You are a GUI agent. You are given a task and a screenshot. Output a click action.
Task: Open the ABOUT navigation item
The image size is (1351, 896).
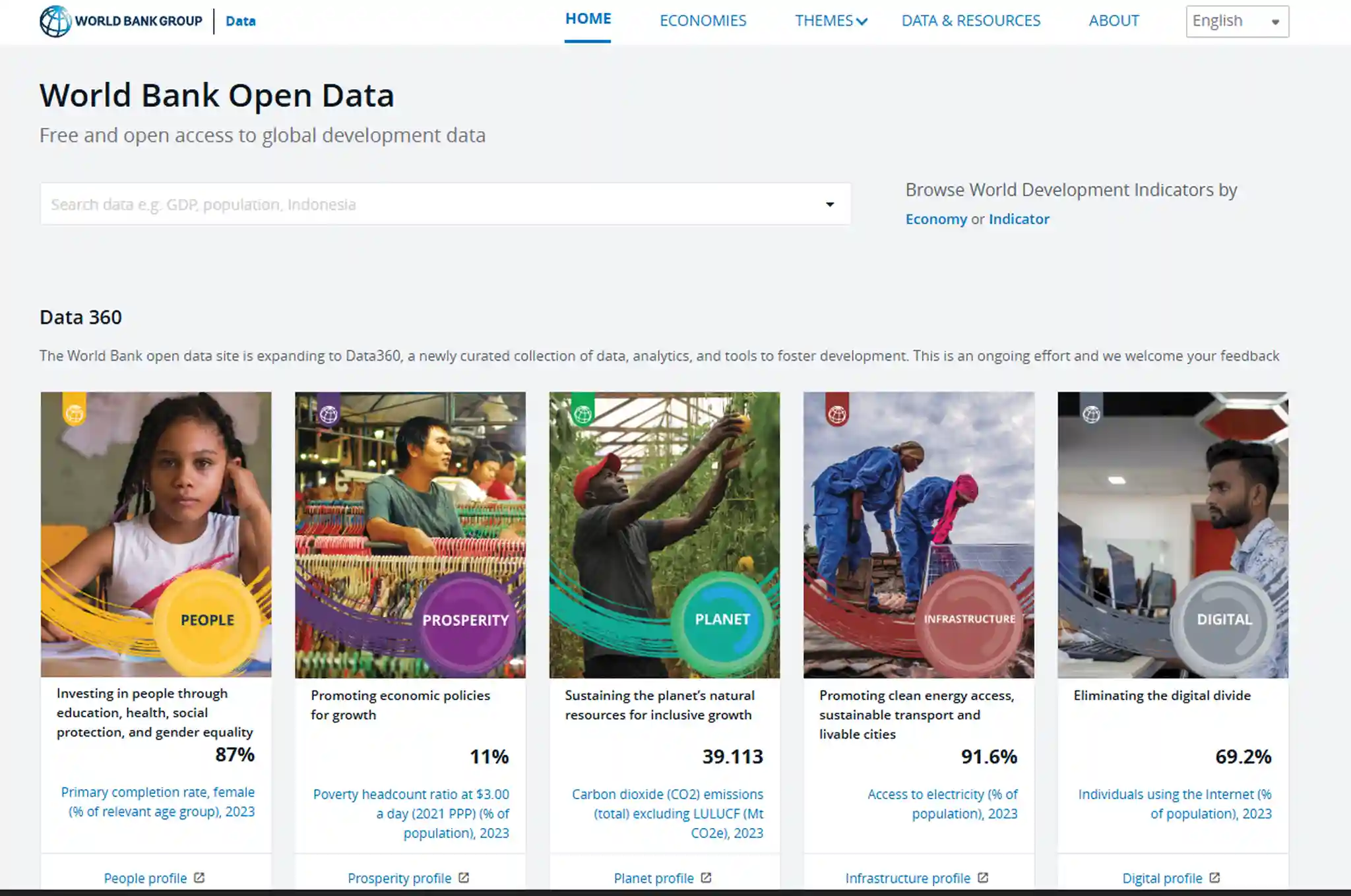[1114, 21]
